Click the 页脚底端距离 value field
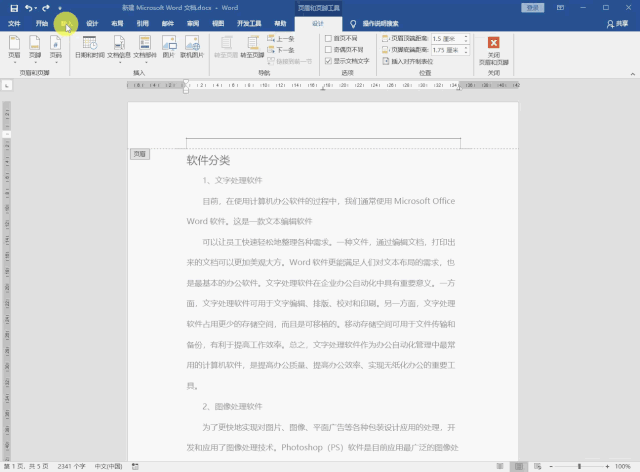 click(x=447, y=50)
